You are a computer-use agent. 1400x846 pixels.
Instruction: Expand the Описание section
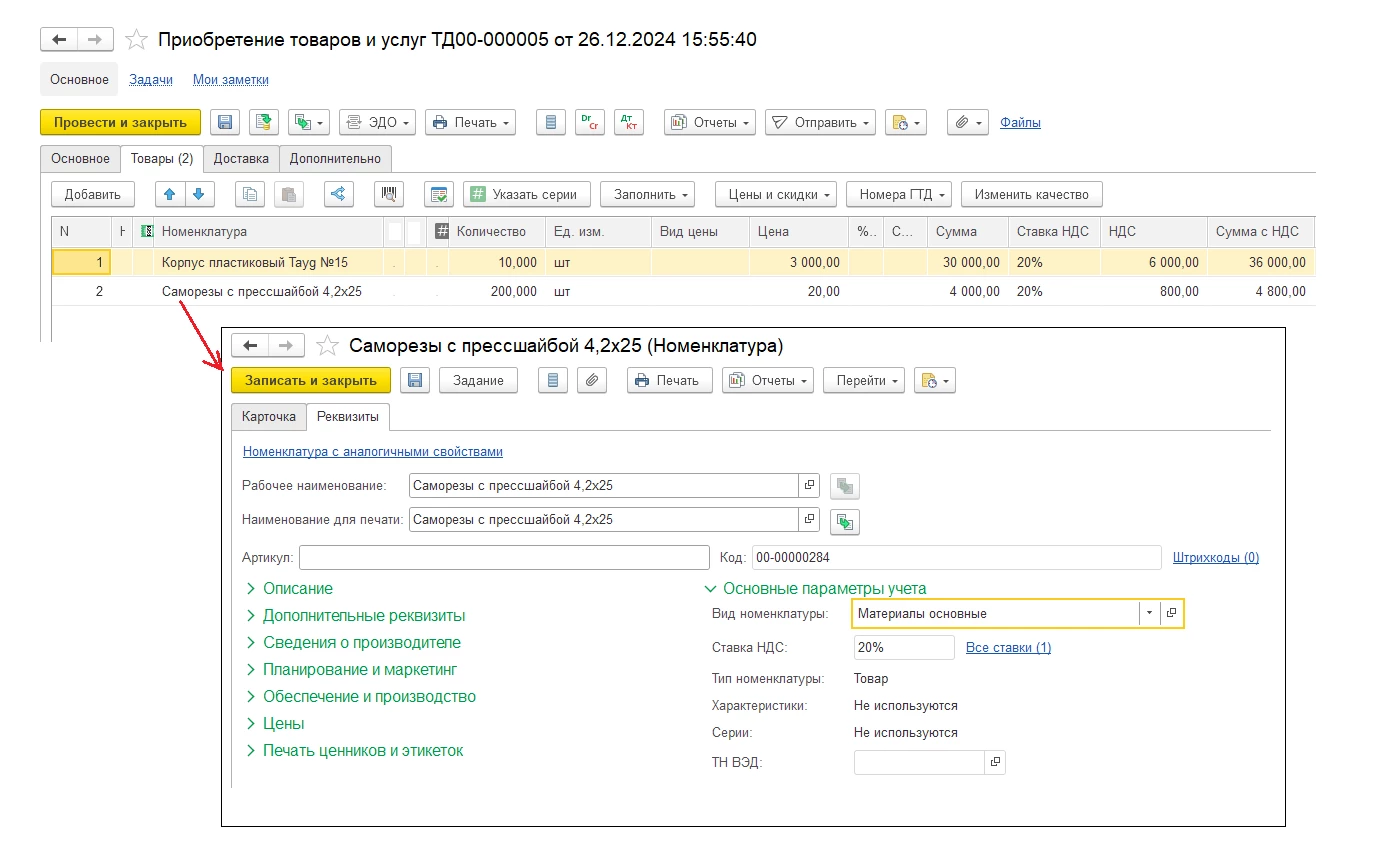(297, 589)
